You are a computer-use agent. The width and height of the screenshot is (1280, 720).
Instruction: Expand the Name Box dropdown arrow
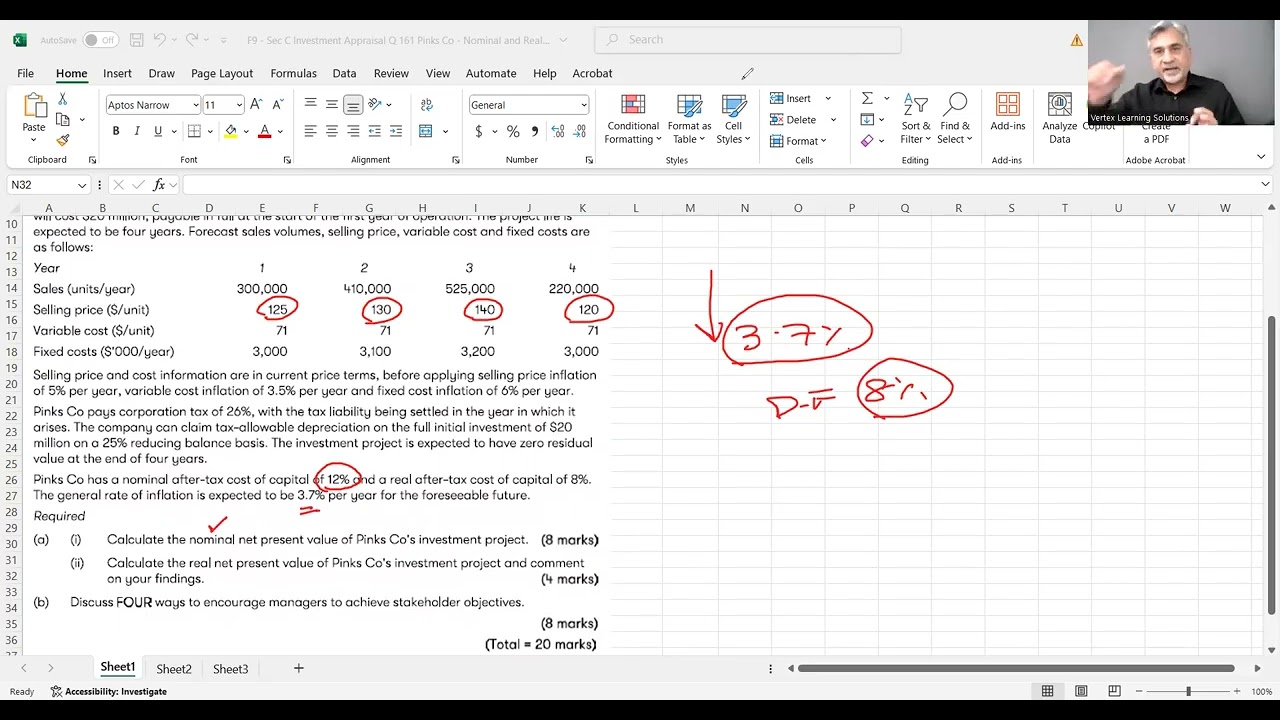pyautogui.click(x=81, y=185)
